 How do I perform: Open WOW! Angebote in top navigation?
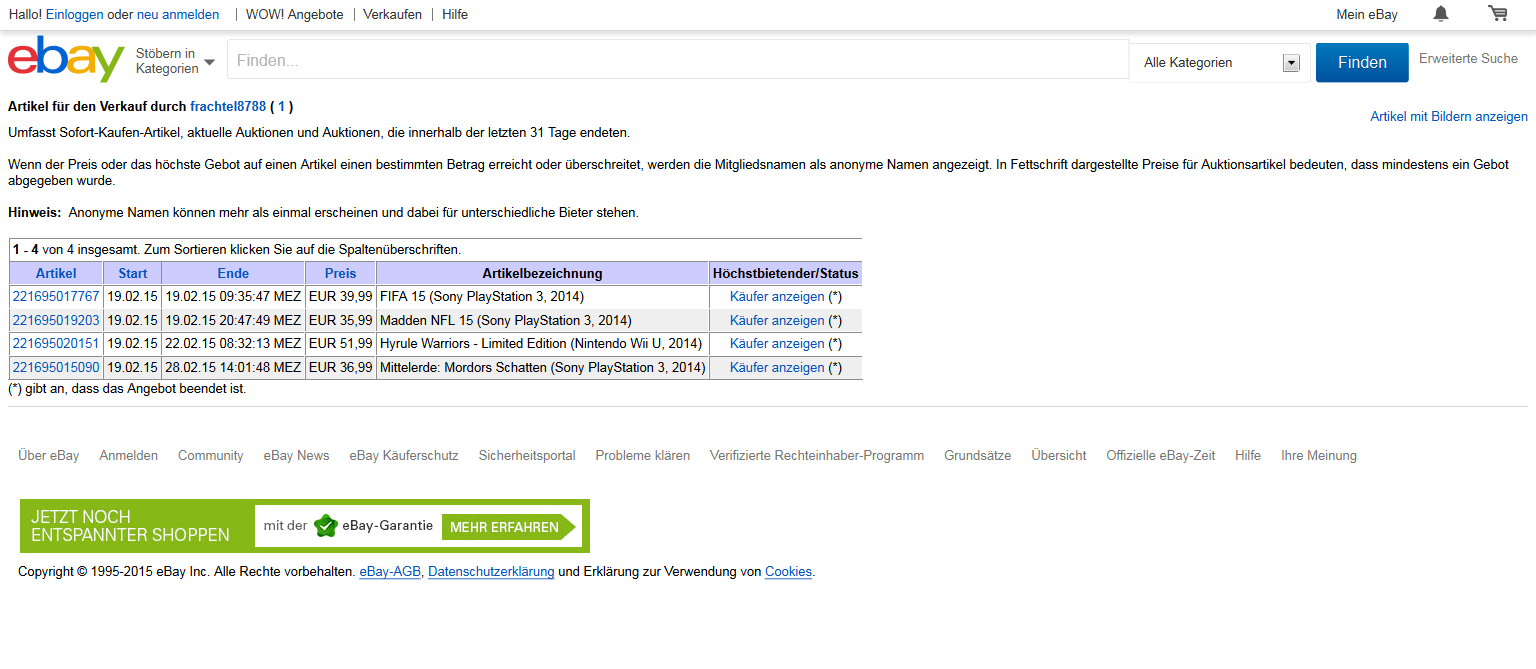(x=294, y=15)
